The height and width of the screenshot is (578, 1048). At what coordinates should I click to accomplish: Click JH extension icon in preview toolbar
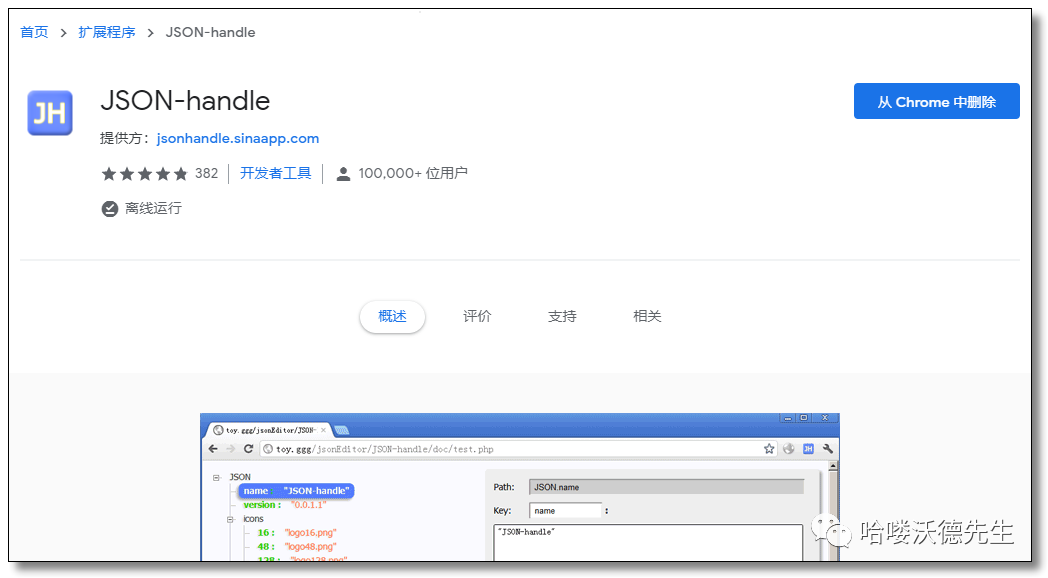[808, 448]
